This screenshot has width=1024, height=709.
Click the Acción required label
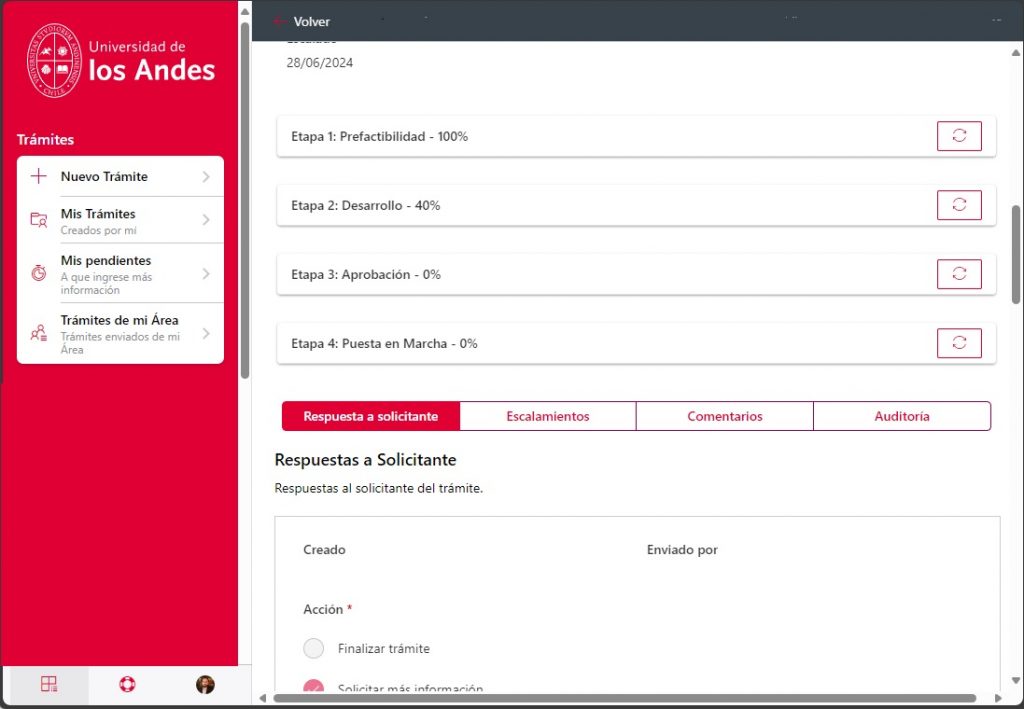tap(327, 609)
